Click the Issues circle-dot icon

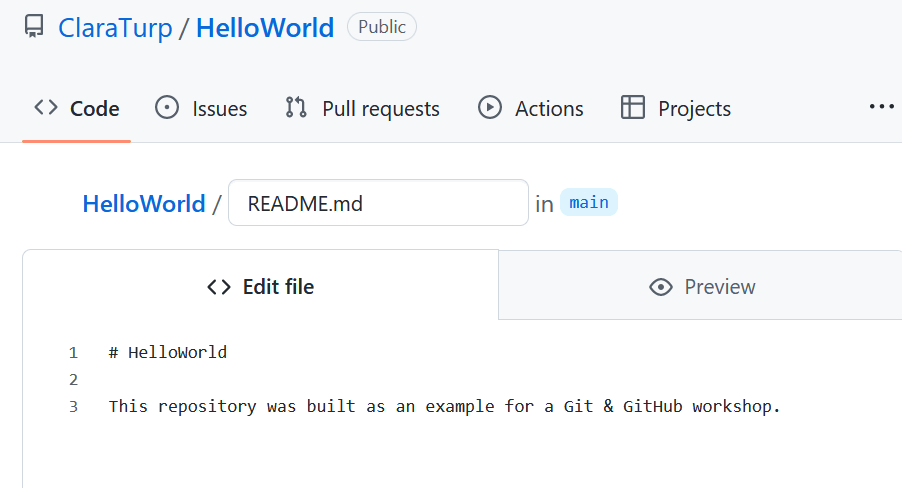tap(167, 108)
